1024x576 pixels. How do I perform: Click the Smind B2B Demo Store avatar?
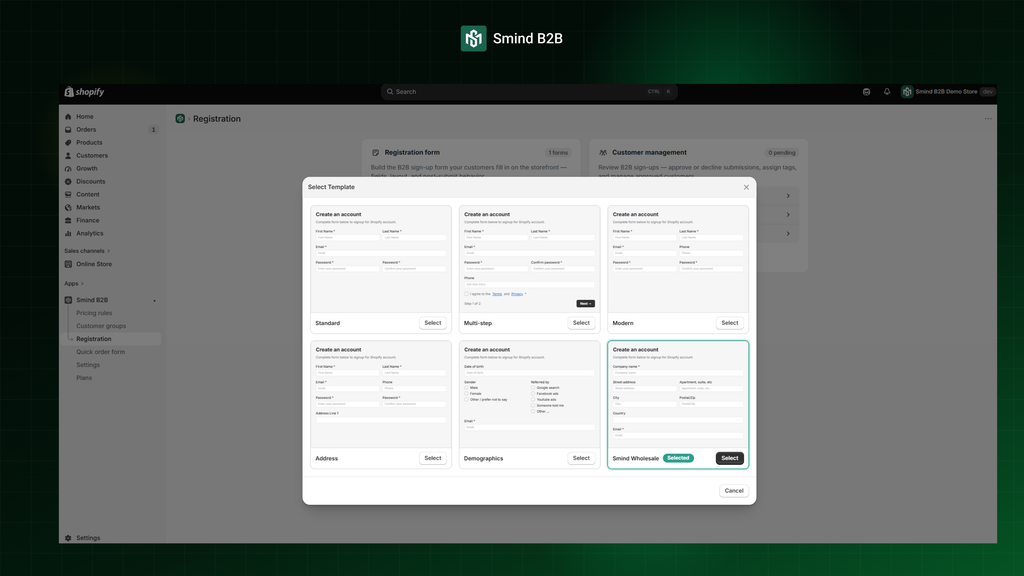coord(907,92)
